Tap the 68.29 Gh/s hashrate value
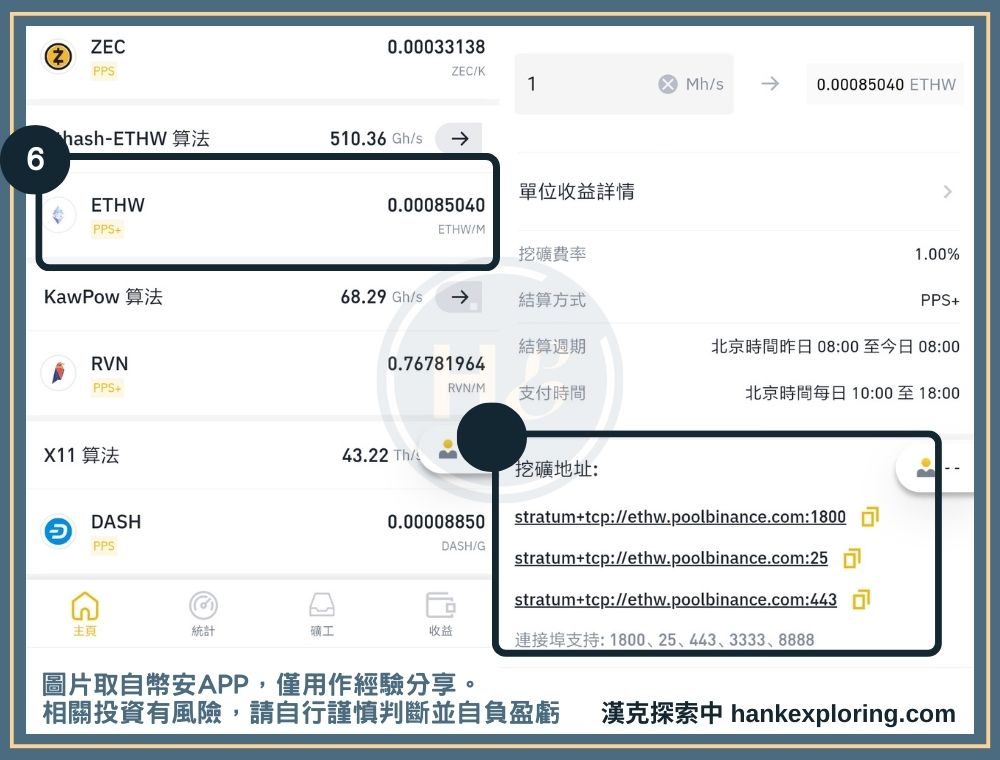 coord(381,296)
